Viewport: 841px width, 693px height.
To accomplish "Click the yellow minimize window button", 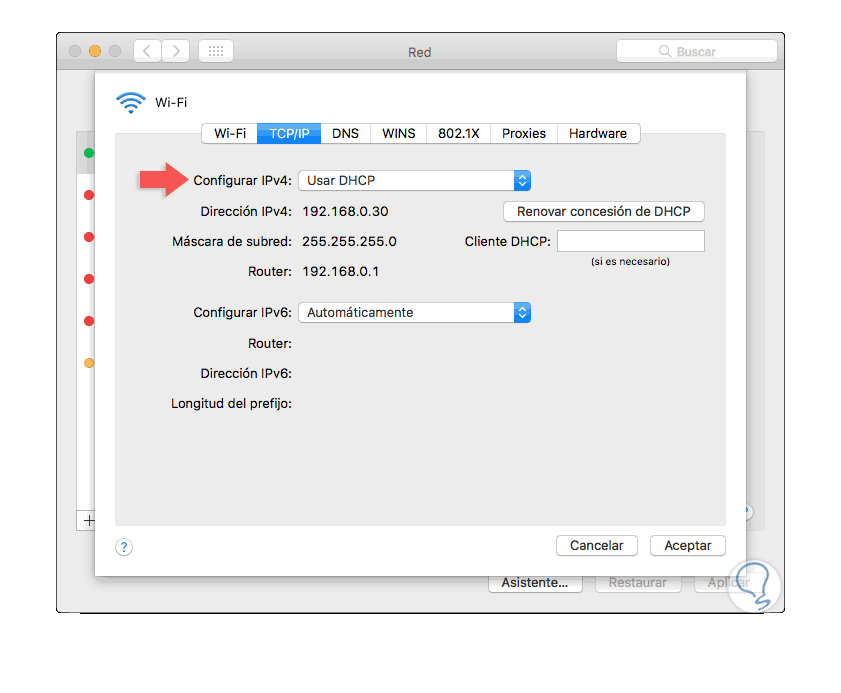I will click(95, 51).
